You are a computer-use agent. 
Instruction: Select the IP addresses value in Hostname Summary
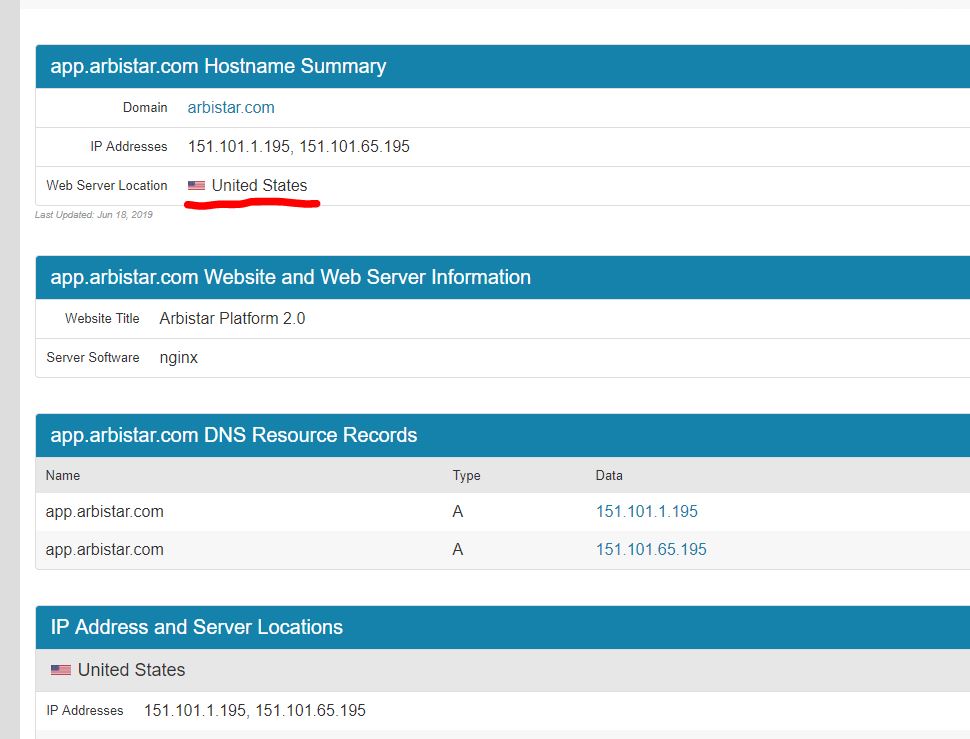(x=299, y=147)
